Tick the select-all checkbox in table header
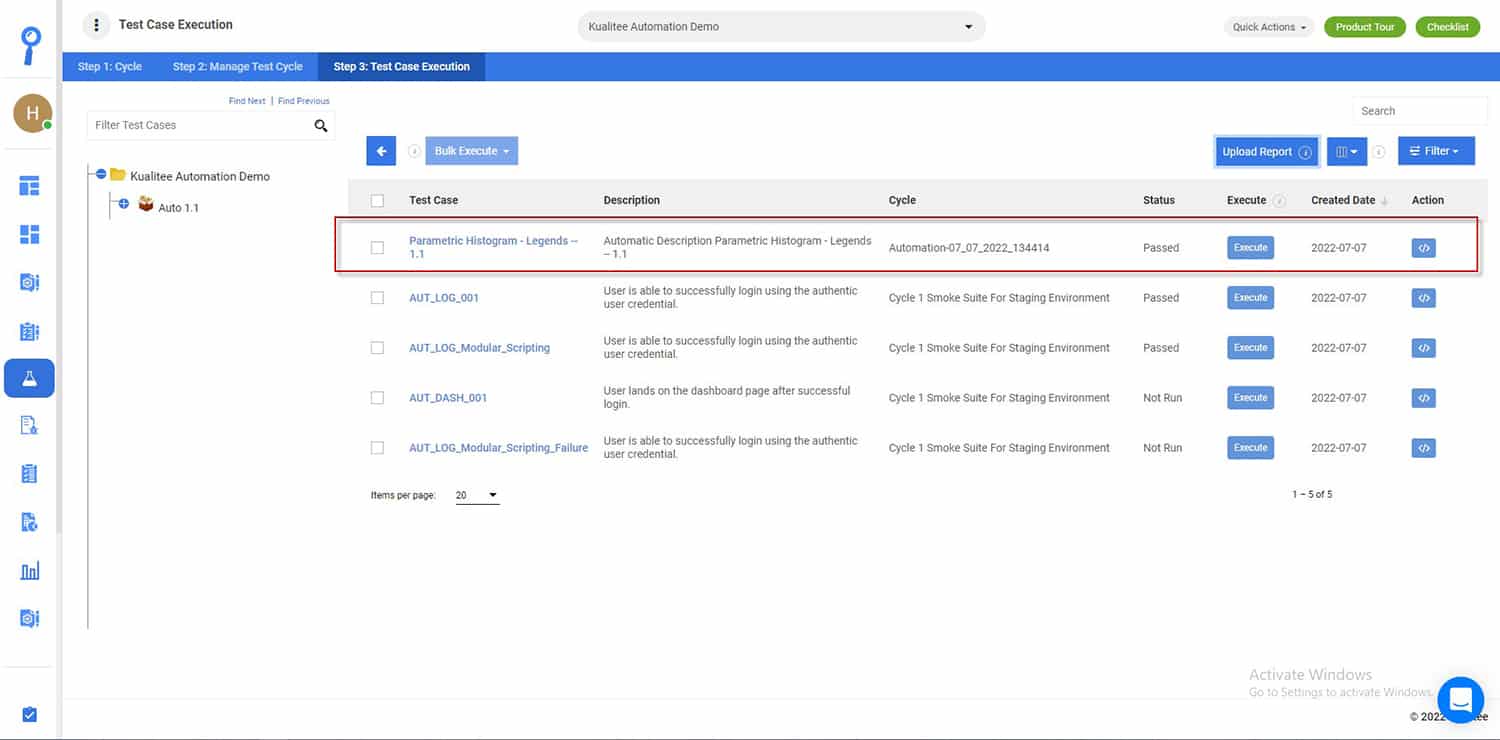The height and width of the screenshot is (740, 1500). (x=377, y=201)
